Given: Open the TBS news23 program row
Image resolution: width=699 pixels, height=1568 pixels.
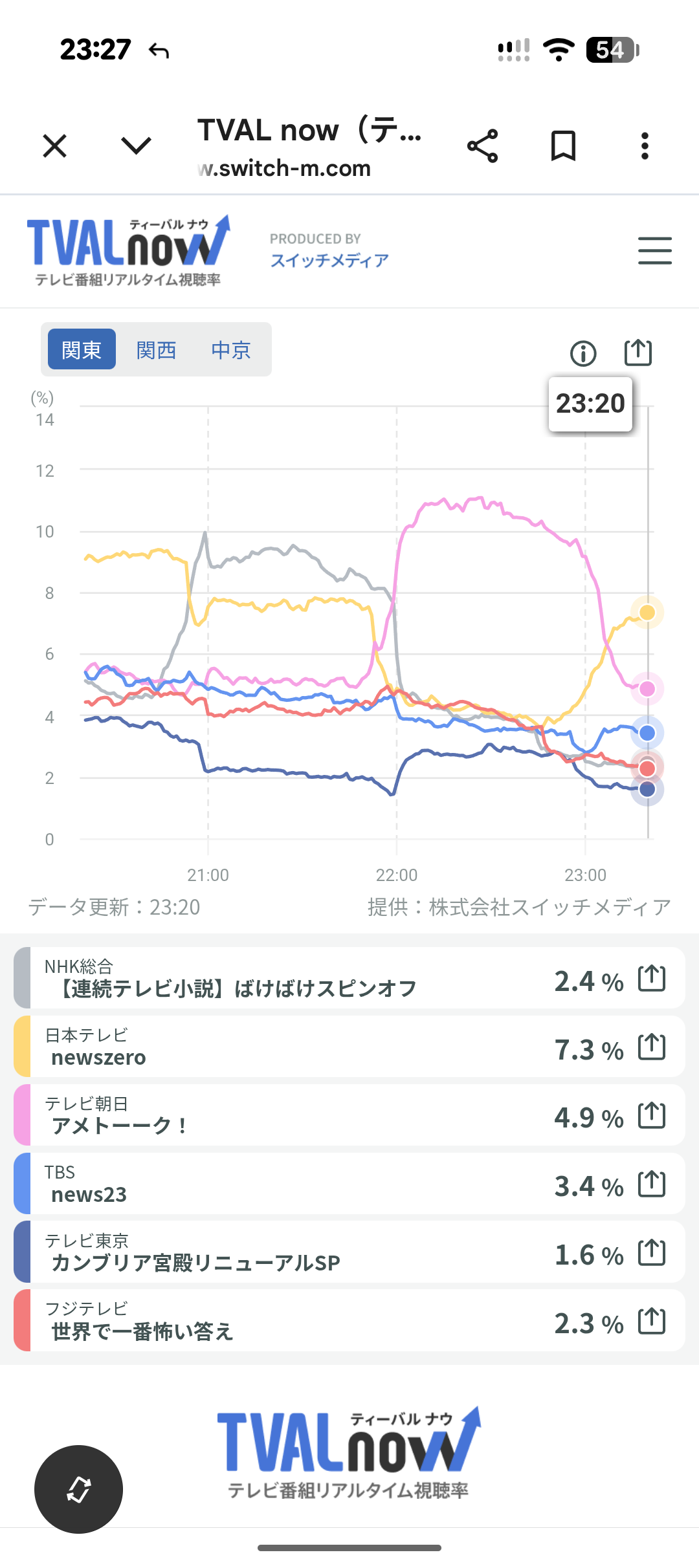Looking at the screenshot, I should click(291, 1184).
